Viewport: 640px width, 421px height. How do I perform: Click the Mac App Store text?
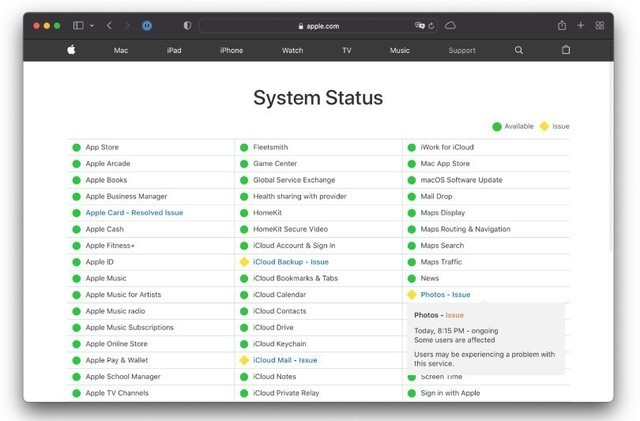(445, 163)
